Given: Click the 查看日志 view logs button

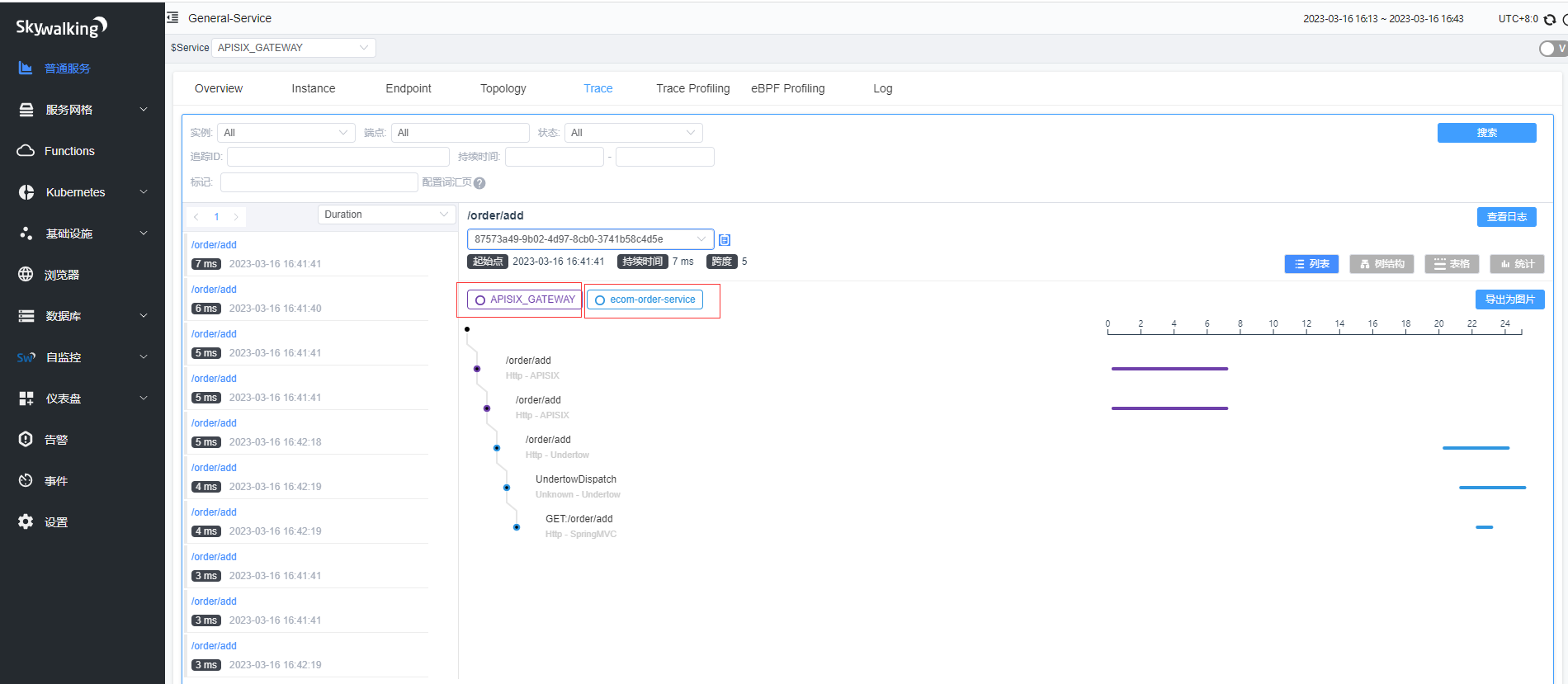Looking at the screenshot, I should [1506, 217].
